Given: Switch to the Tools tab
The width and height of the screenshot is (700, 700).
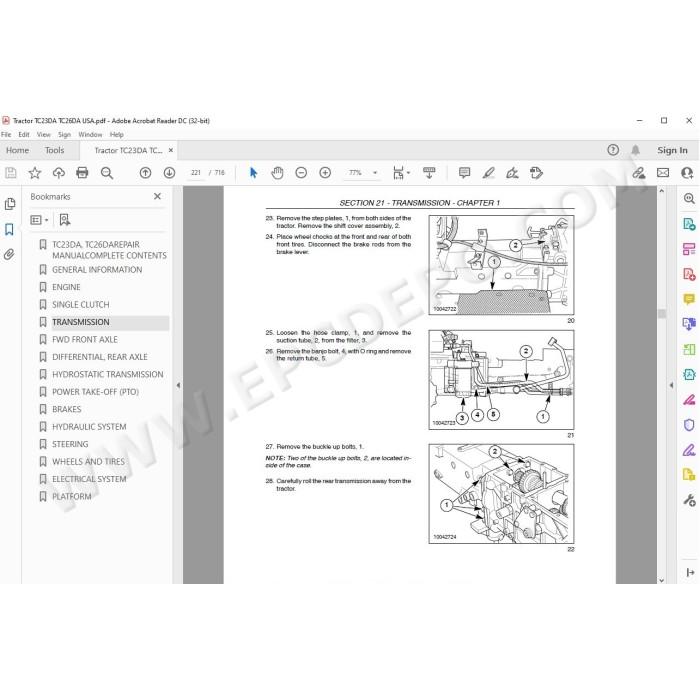Looking at the screenshot, I should (54, 150).
